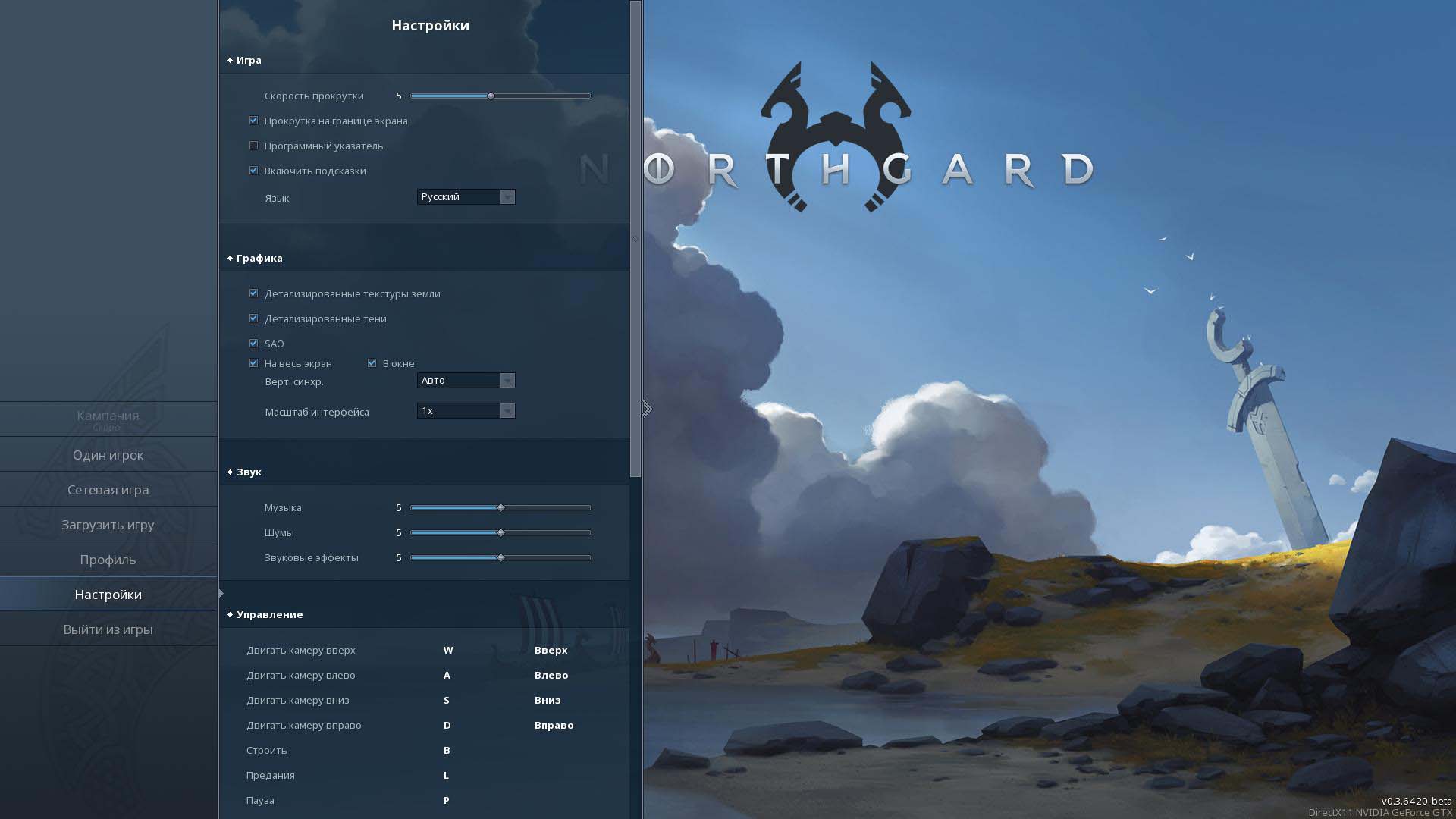Disable the SAO checkbox
This screenshot has height=819, width=1456.
pos(253,344)
